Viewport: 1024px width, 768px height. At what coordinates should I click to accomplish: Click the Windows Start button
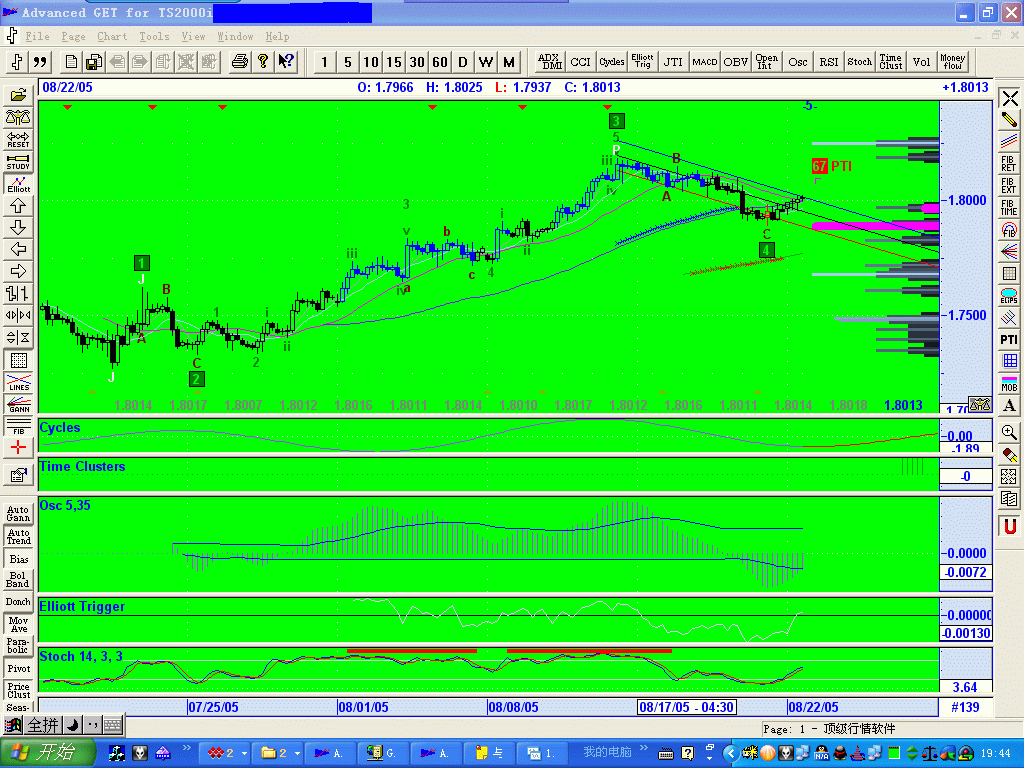tap(48, 753)
